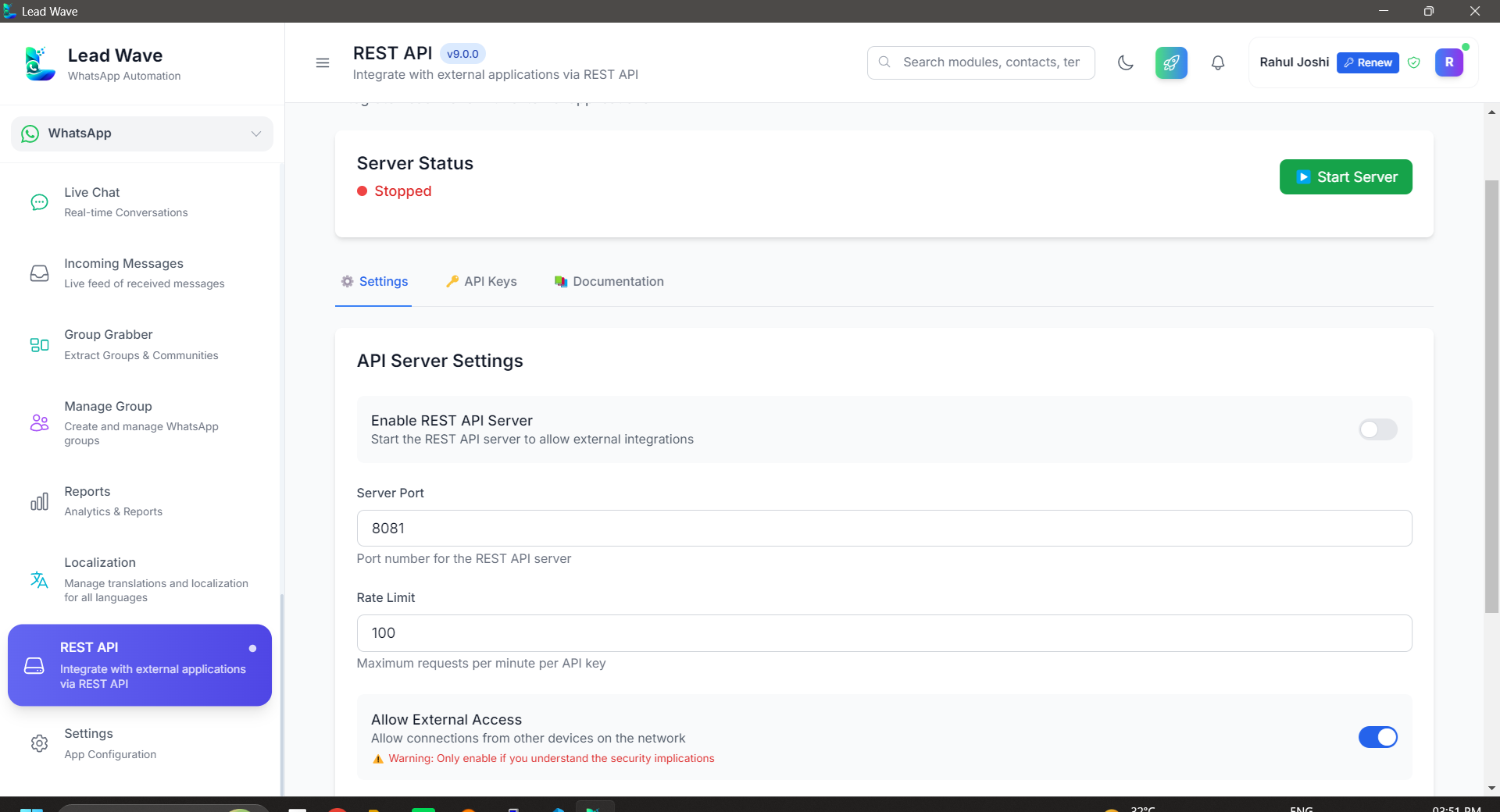Click the Rahul Joshi username
The width and height of the screenshot is (1500, 812).
(1294, 62)
